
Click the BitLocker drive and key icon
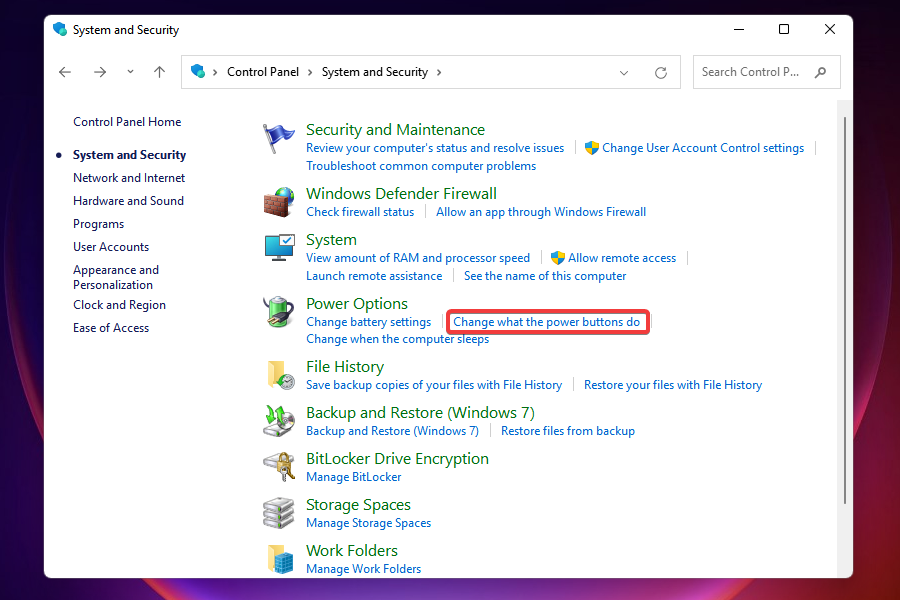point(279,467)
